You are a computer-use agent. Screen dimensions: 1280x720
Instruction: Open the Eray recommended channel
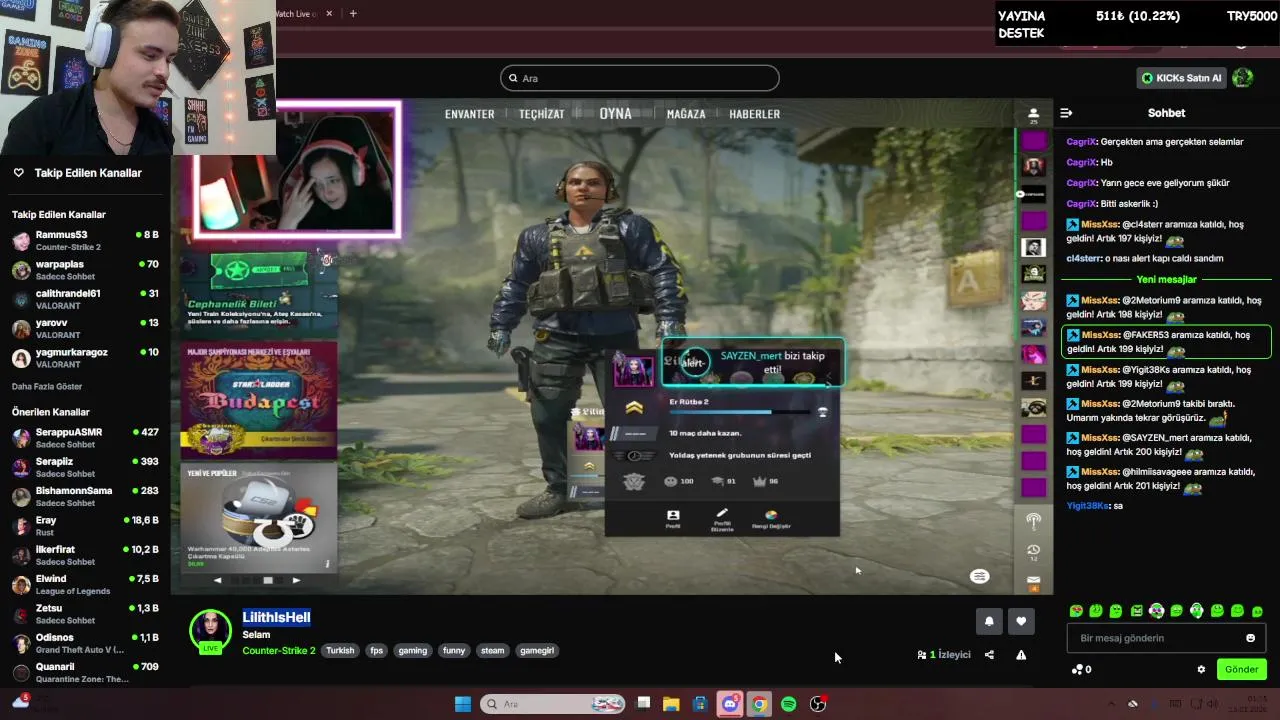tap(85, 526)
